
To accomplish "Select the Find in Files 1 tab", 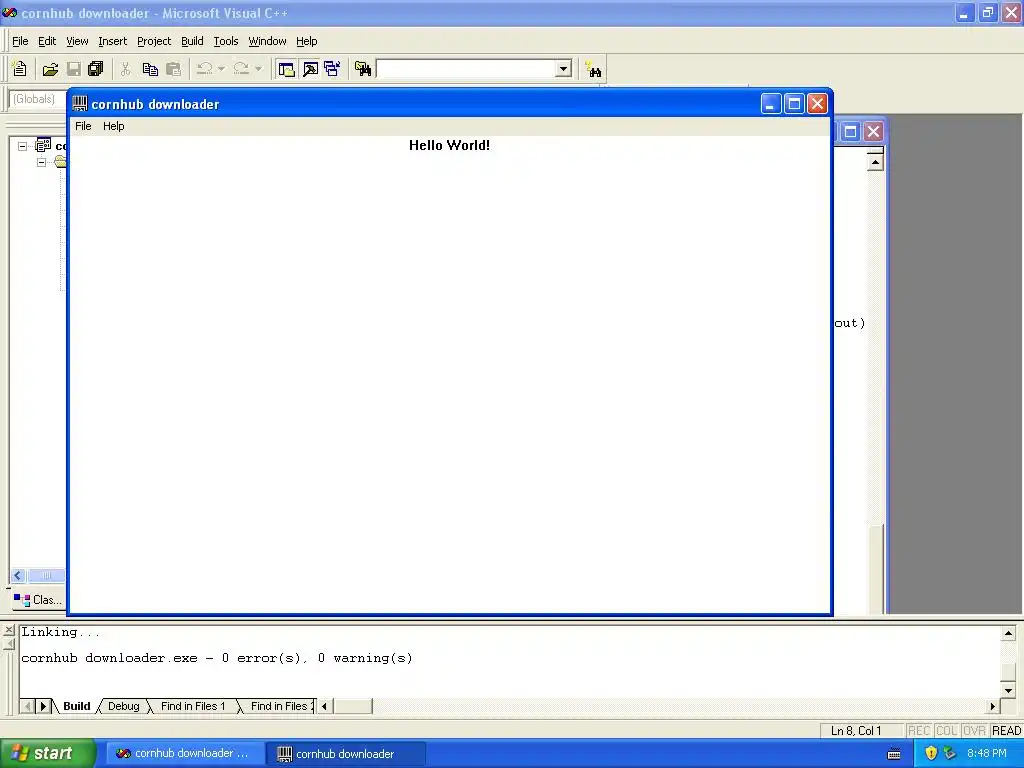I will [x=193, y=706].
